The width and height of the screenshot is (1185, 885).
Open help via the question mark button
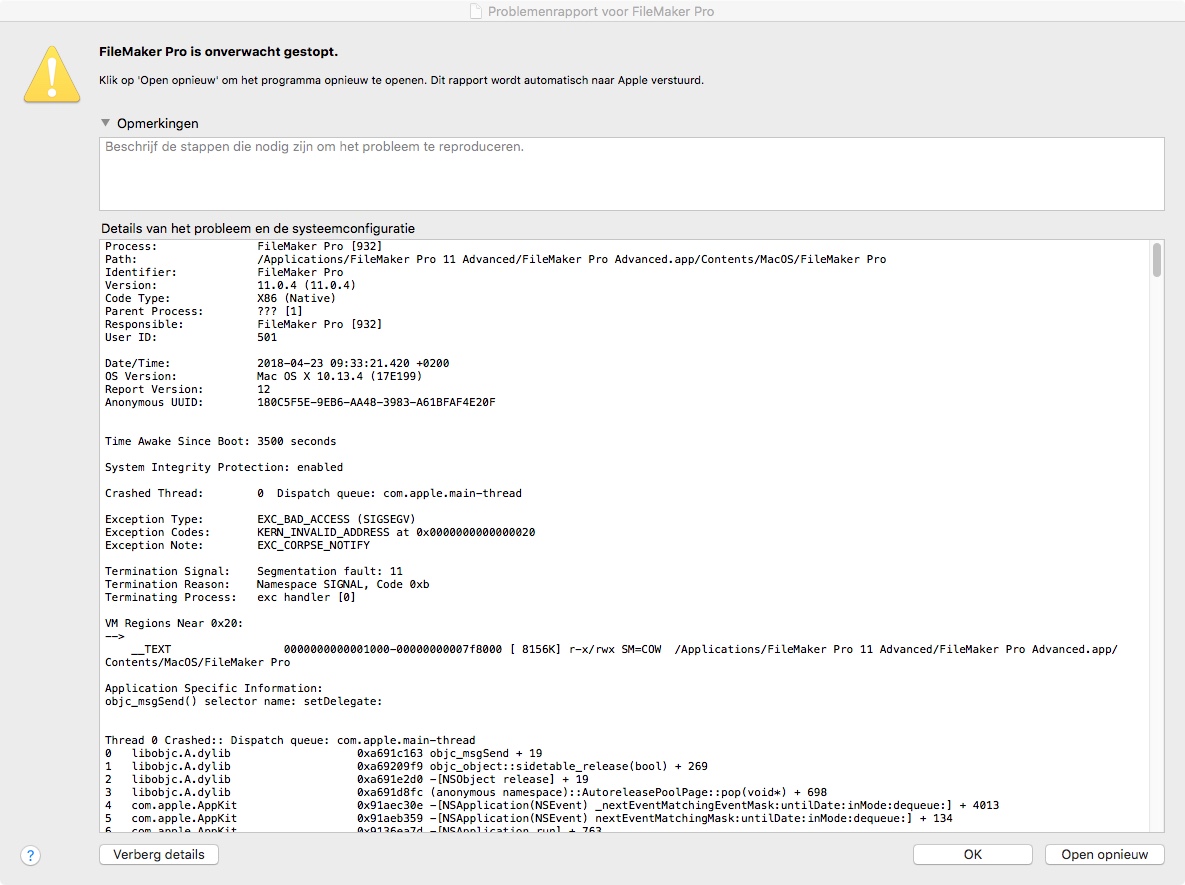[30, 856]
